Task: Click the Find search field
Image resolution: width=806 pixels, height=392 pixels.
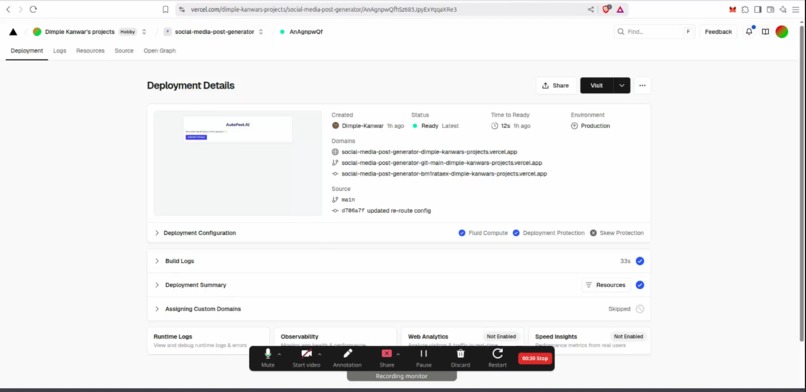Action: (655, 32)
